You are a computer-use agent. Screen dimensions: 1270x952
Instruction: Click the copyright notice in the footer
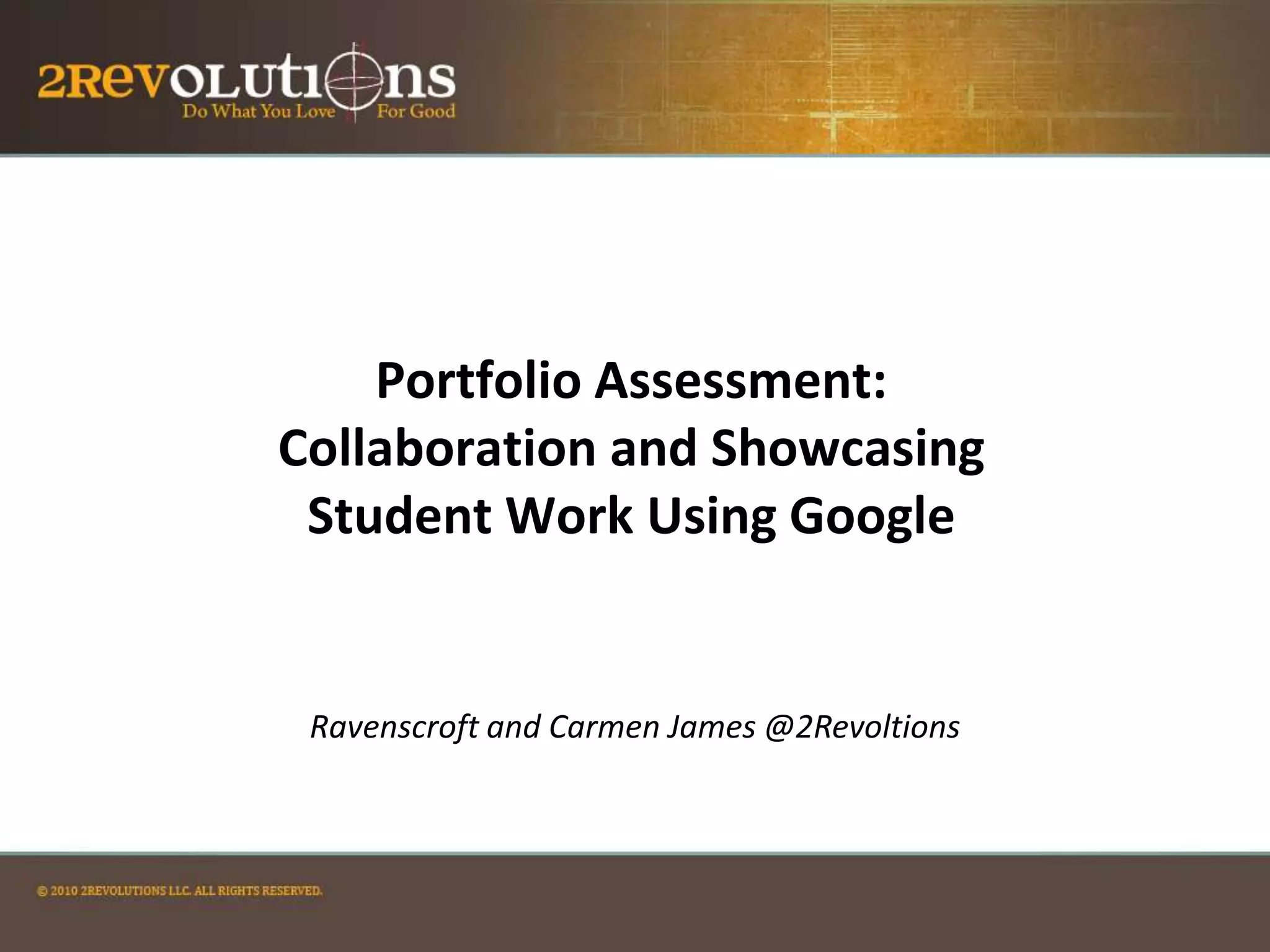click(180, 892)
